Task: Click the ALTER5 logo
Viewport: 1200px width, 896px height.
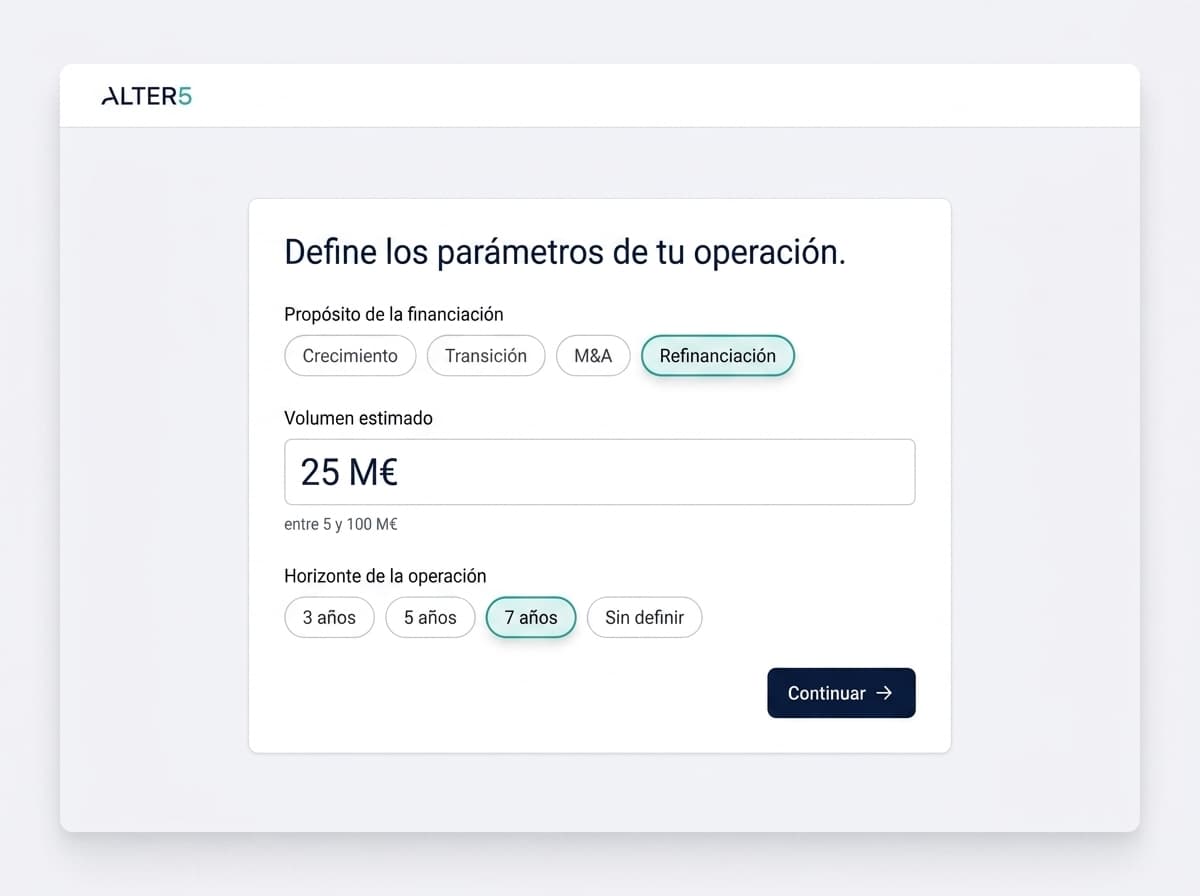Action: 147,97
